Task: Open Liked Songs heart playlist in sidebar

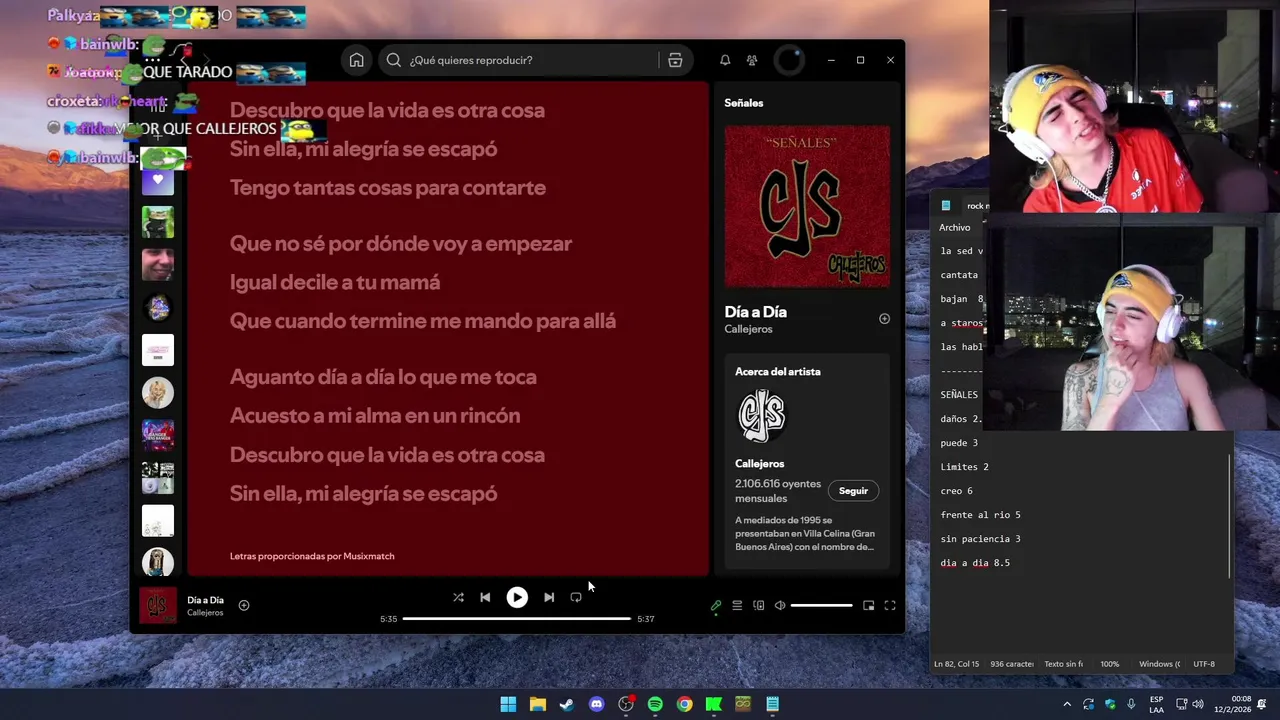Action: pyautogui.click(x=157, y=180)
